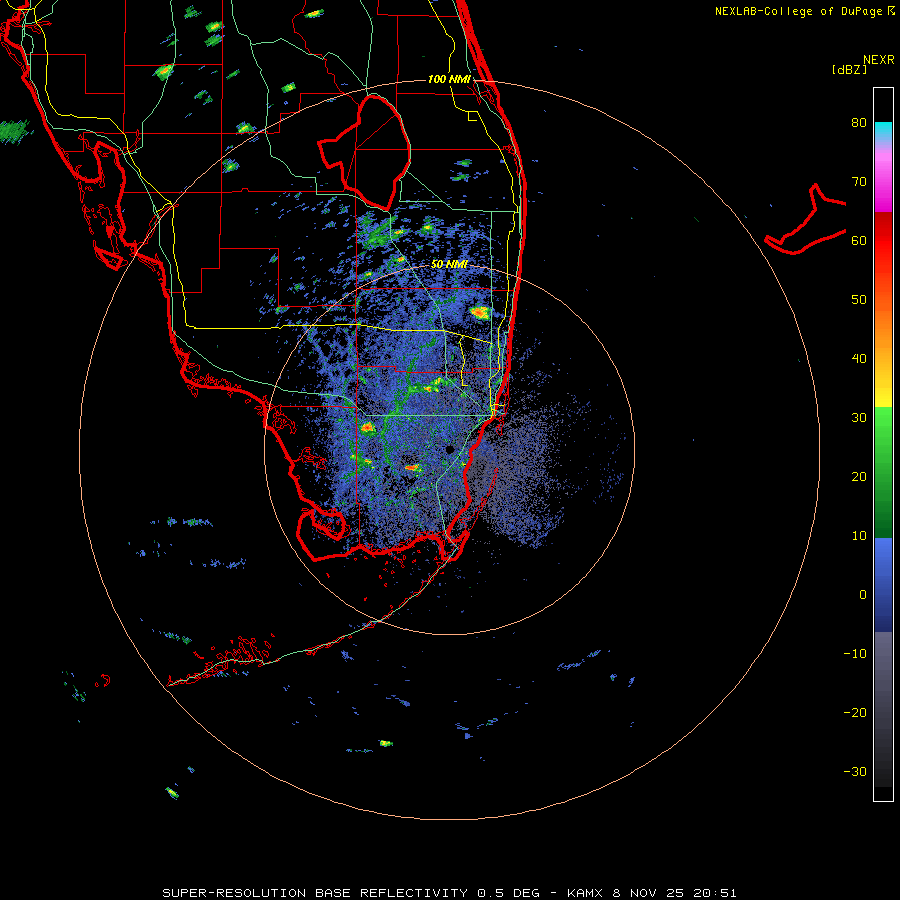Image resolution: width=900 pixels, height=900 pixels.
Task: Select the -30 value on the dBZ scale
Action: 855,772
